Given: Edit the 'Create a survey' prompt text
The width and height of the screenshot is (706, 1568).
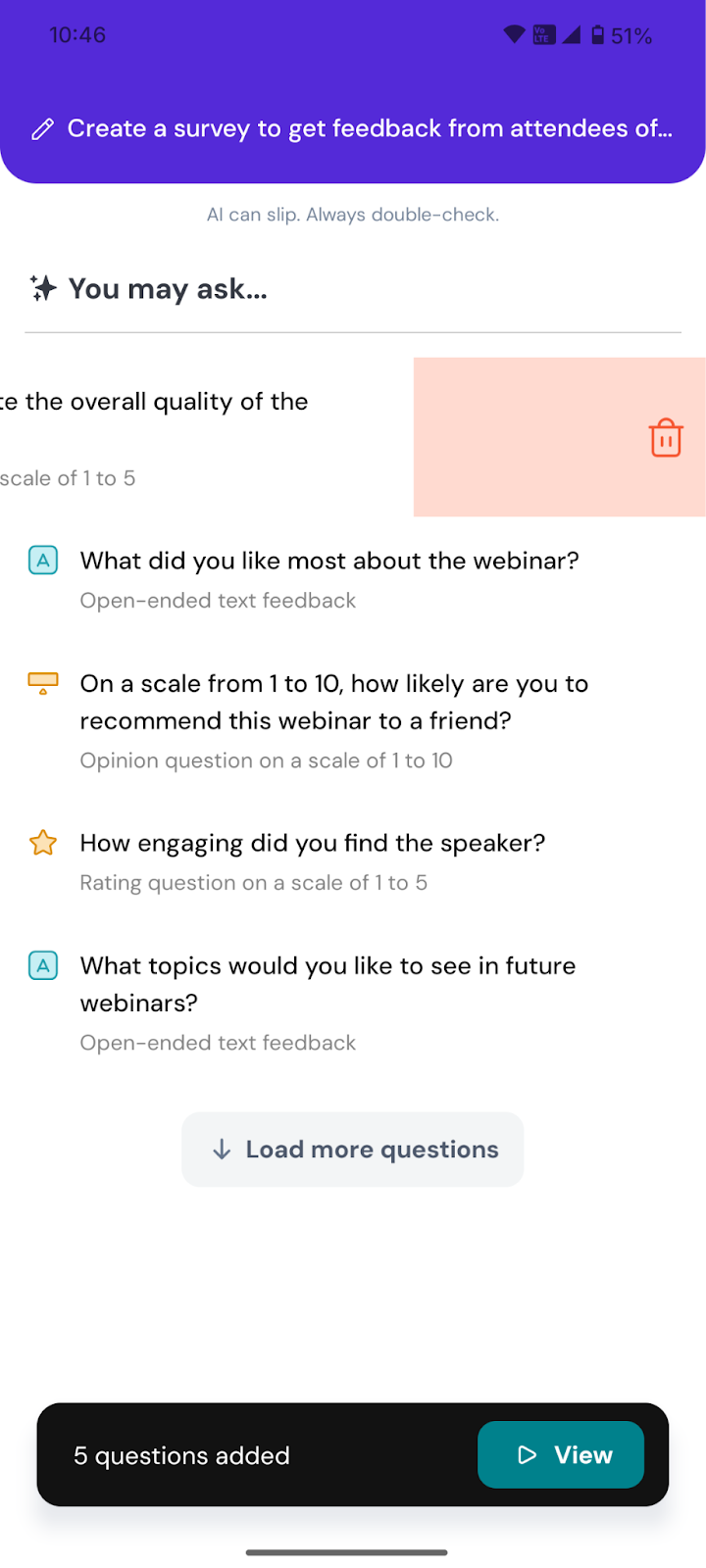Looking at the screenshot, I should [x=370, y=128].
